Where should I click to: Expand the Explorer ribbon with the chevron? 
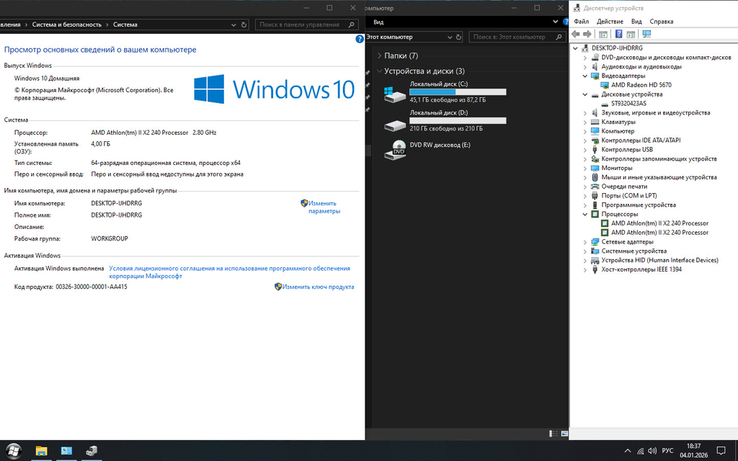pyautogui.click(x=555, y=22)
